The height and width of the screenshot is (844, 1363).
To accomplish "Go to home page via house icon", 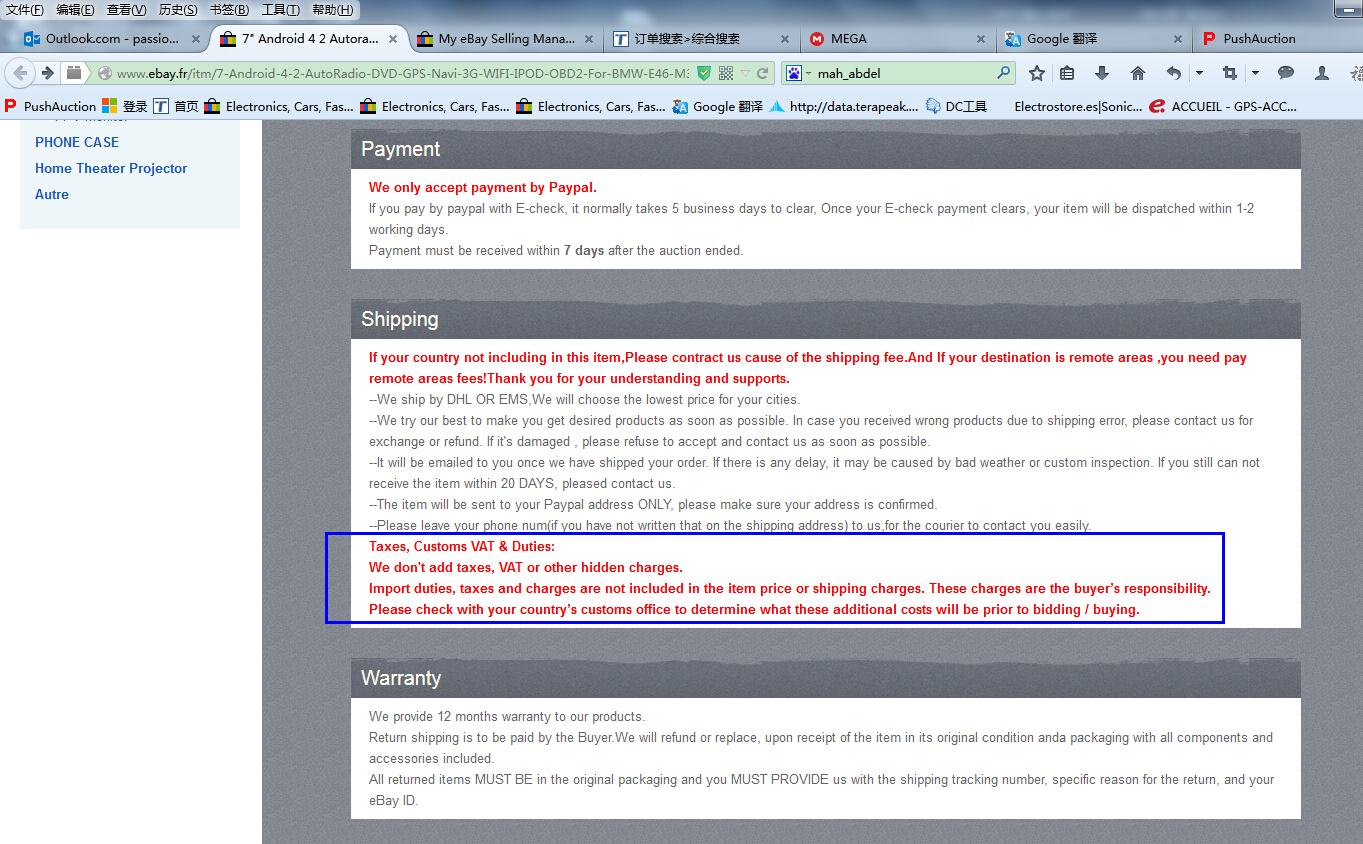I will (x=1137, y=73).
